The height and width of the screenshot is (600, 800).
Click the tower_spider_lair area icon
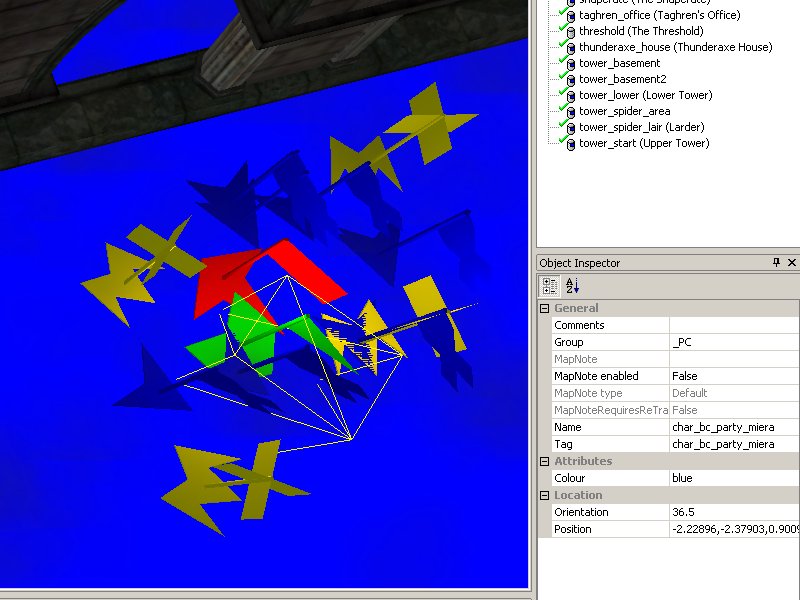click(x=570, y=127)
